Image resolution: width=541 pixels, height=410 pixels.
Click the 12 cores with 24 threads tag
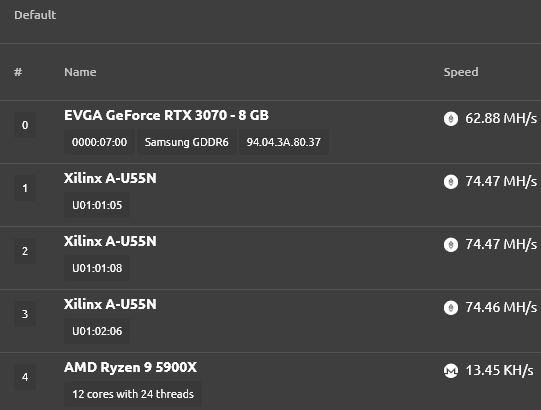click(x=133, y=394)
